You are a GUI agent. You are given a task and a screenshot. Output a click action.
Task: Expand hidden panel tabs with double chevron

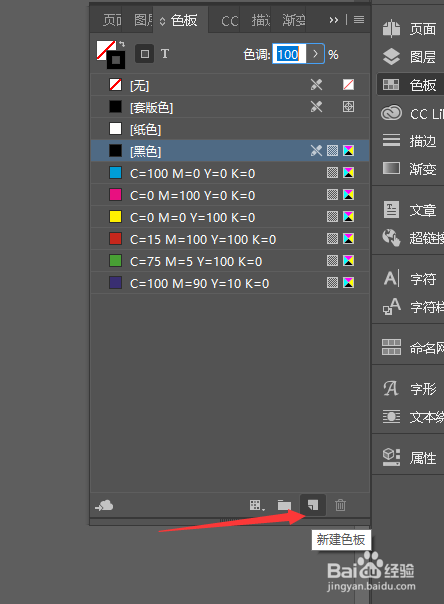pos(334,20)
